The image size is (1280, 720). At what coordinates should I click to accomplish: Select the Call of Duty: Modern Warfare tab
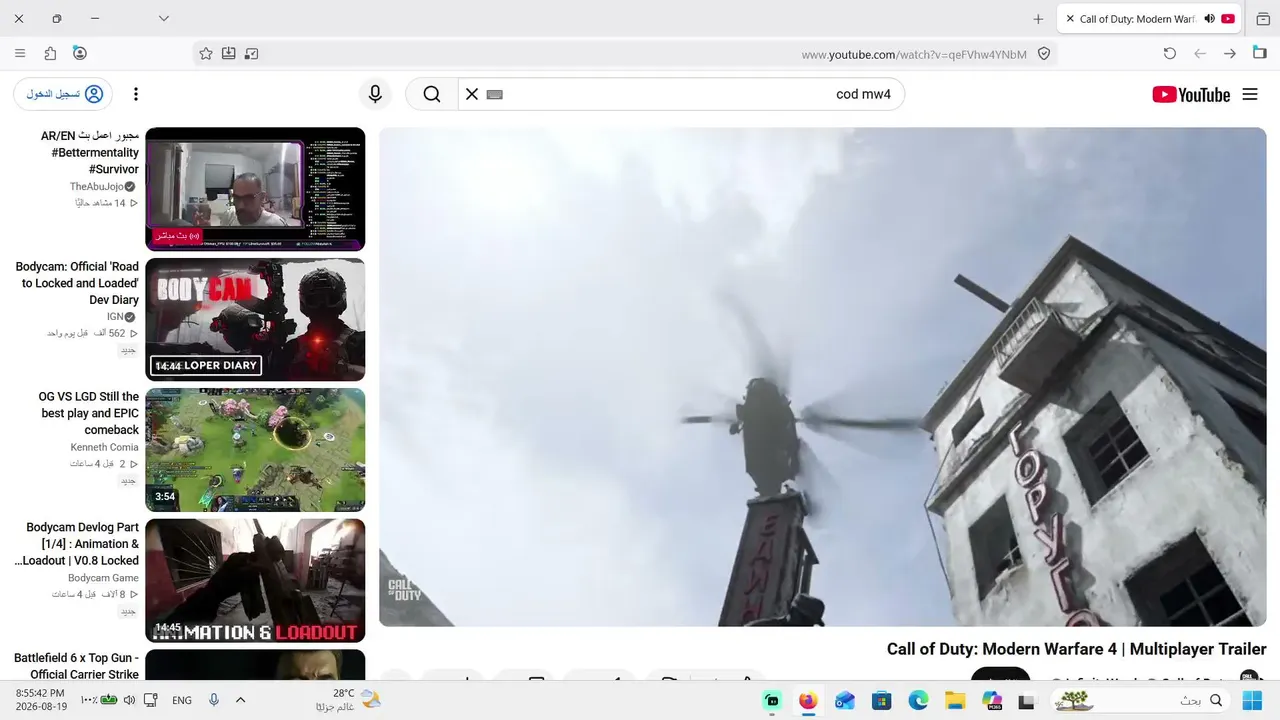[x=1149, y=19]
